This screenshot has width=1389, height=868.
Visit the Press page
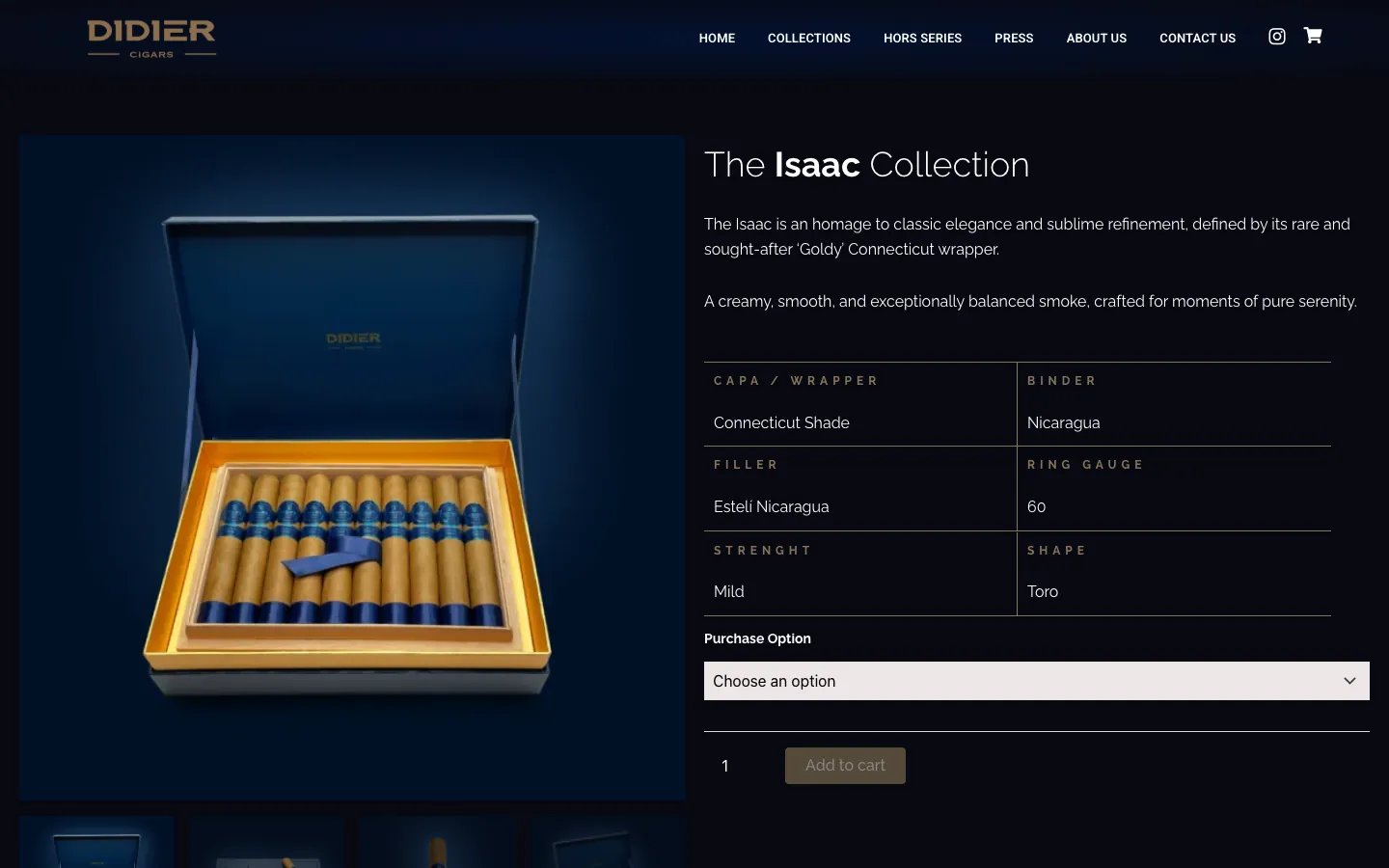point(1014,39)
